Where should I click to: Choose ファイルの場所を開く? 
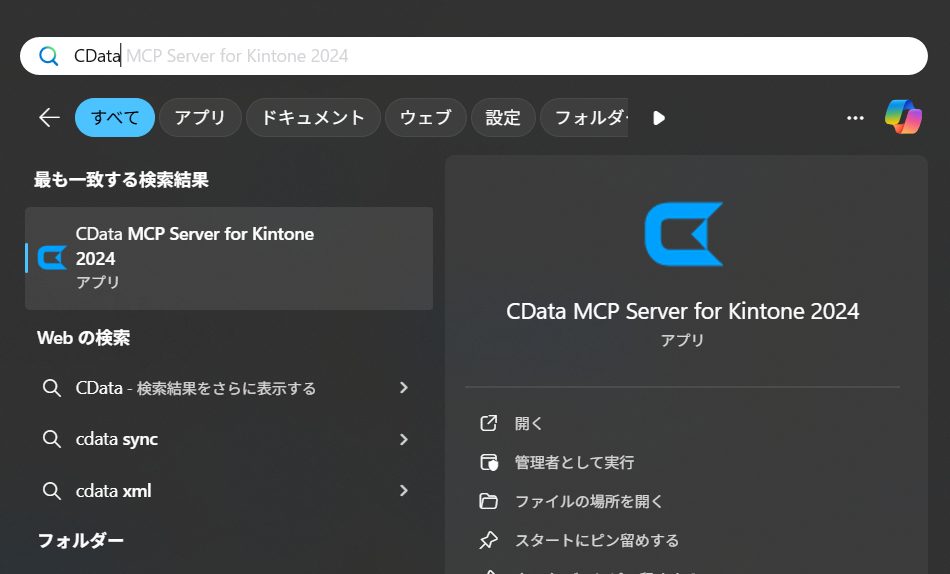click(x=589, y=501)
